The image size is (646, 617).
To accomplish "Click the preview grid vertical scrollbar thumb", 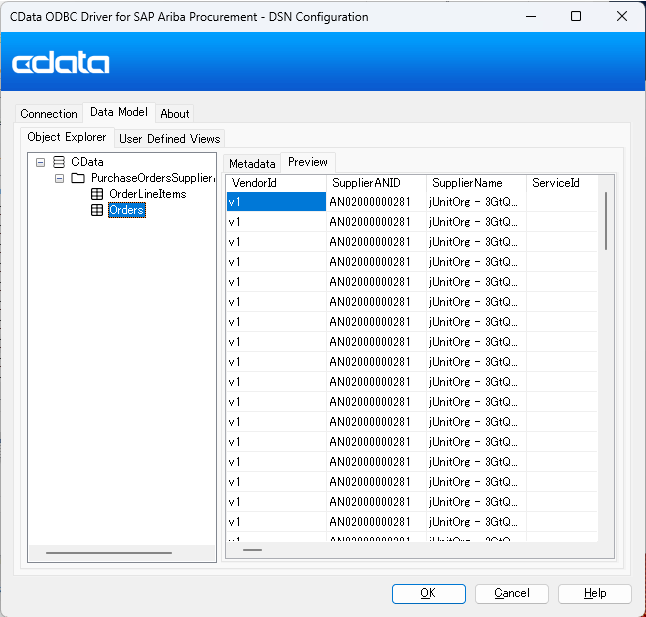I will [606, 221].
